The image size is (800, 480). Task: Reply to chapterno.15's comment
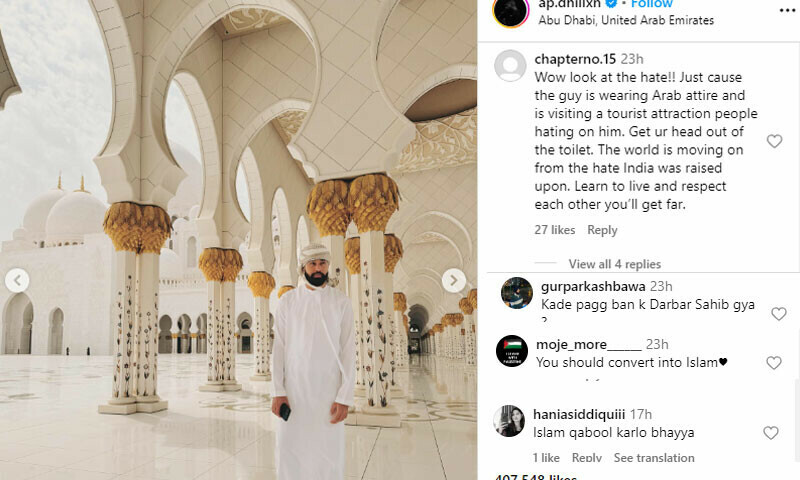602,230
